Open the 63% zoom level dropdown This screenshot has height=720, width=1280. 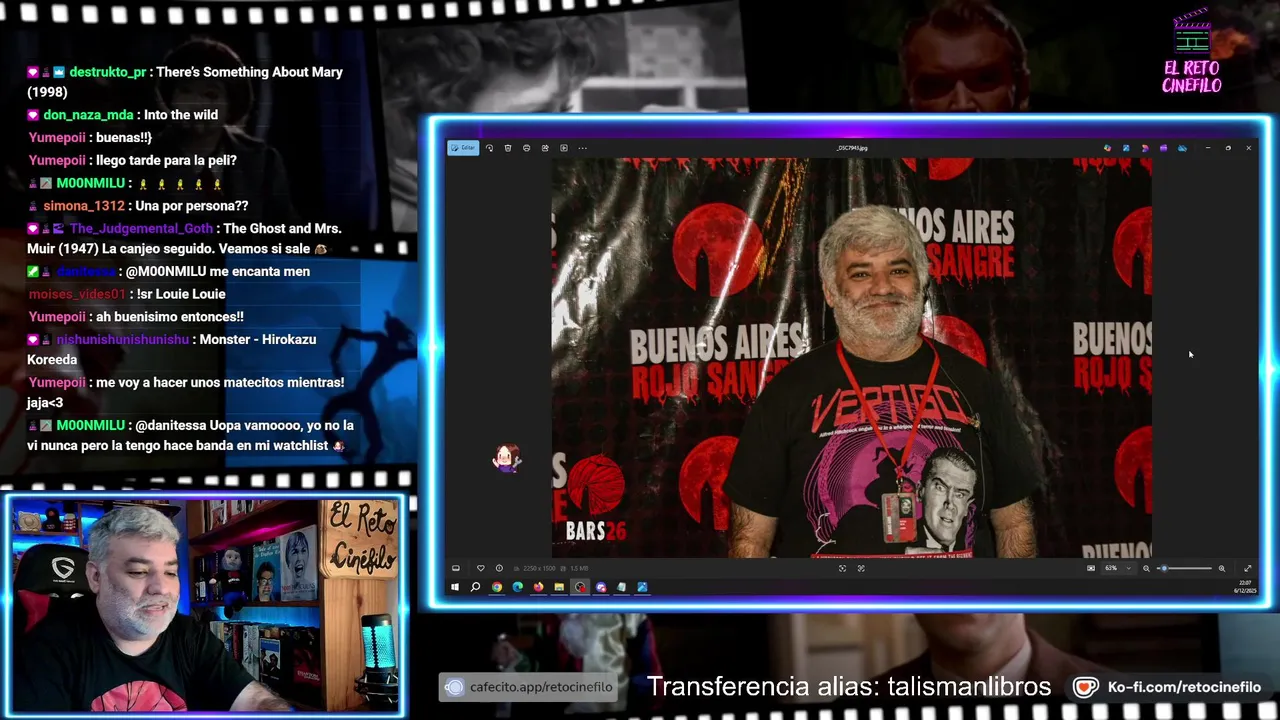pos(1118,568)
